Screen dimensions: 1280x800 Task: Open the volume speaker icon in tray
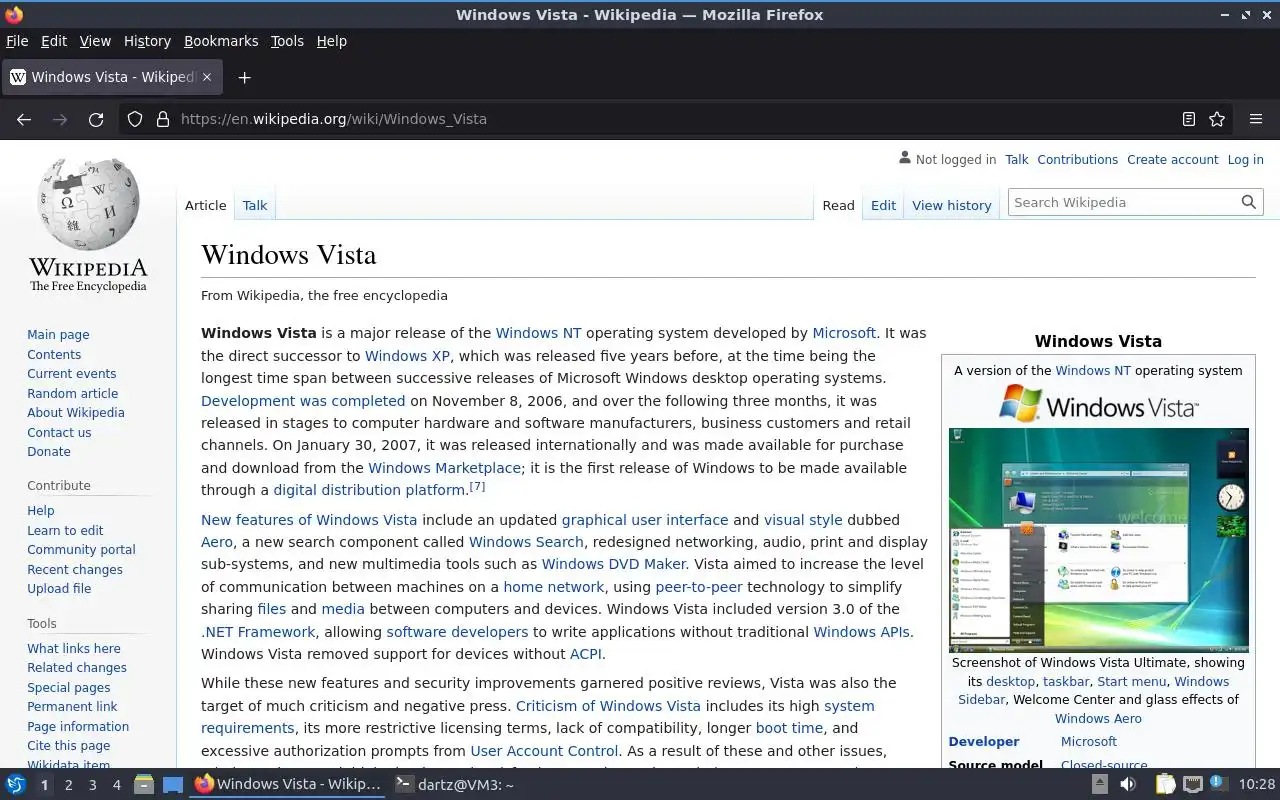pos(1128,785)
